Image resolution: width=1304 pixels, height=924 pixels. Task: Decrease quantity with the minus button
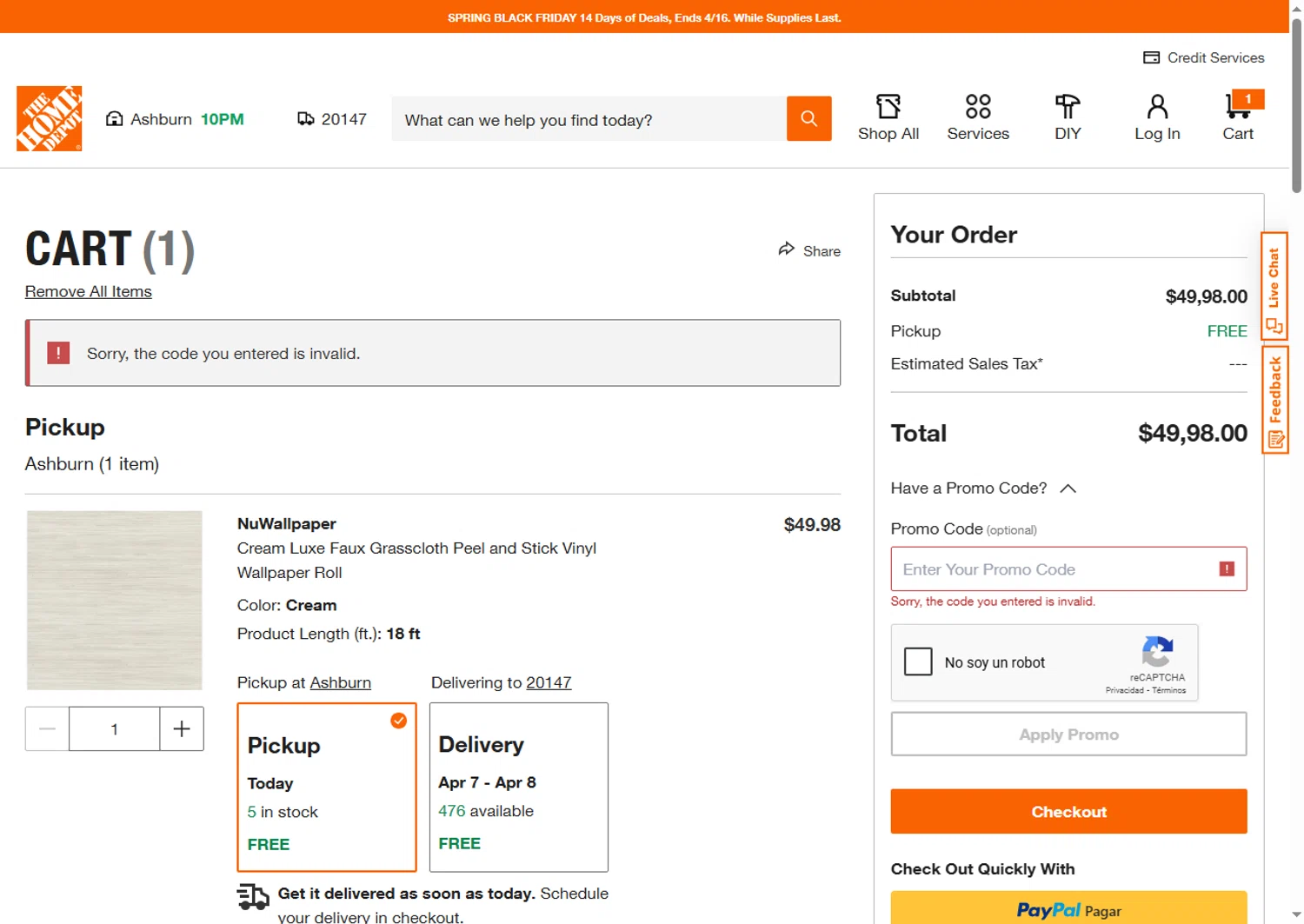[x=47, y=728]
